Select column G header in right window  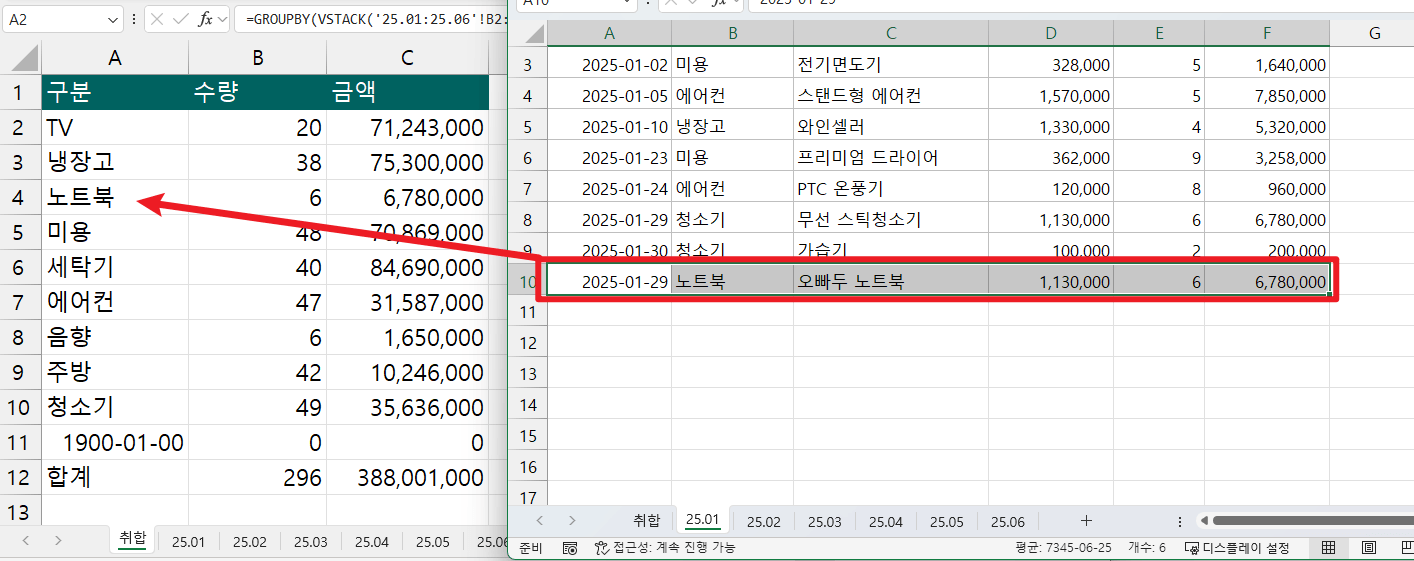[x=1374, y=33]
